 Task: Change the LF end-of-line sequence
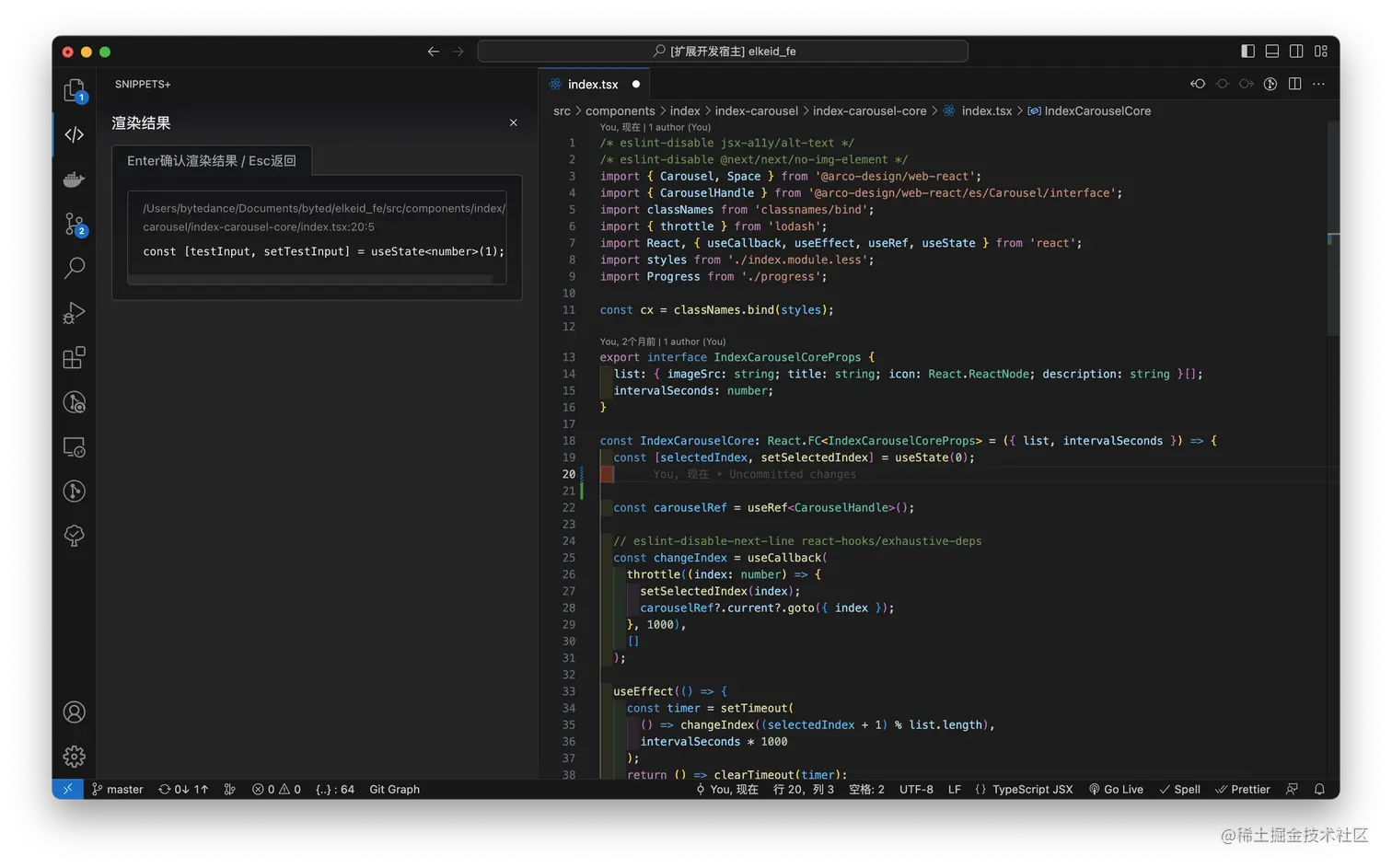click(x=955, y=789)
